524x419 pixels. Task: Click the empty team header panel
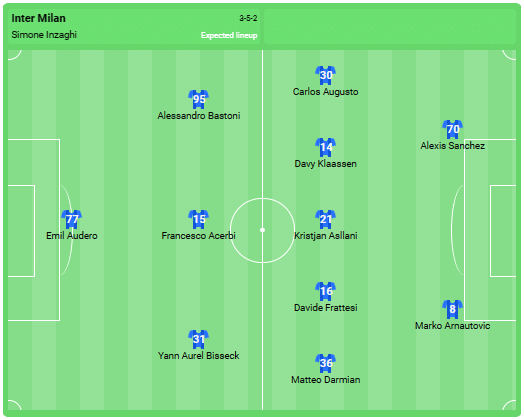[x=390, y=26]
